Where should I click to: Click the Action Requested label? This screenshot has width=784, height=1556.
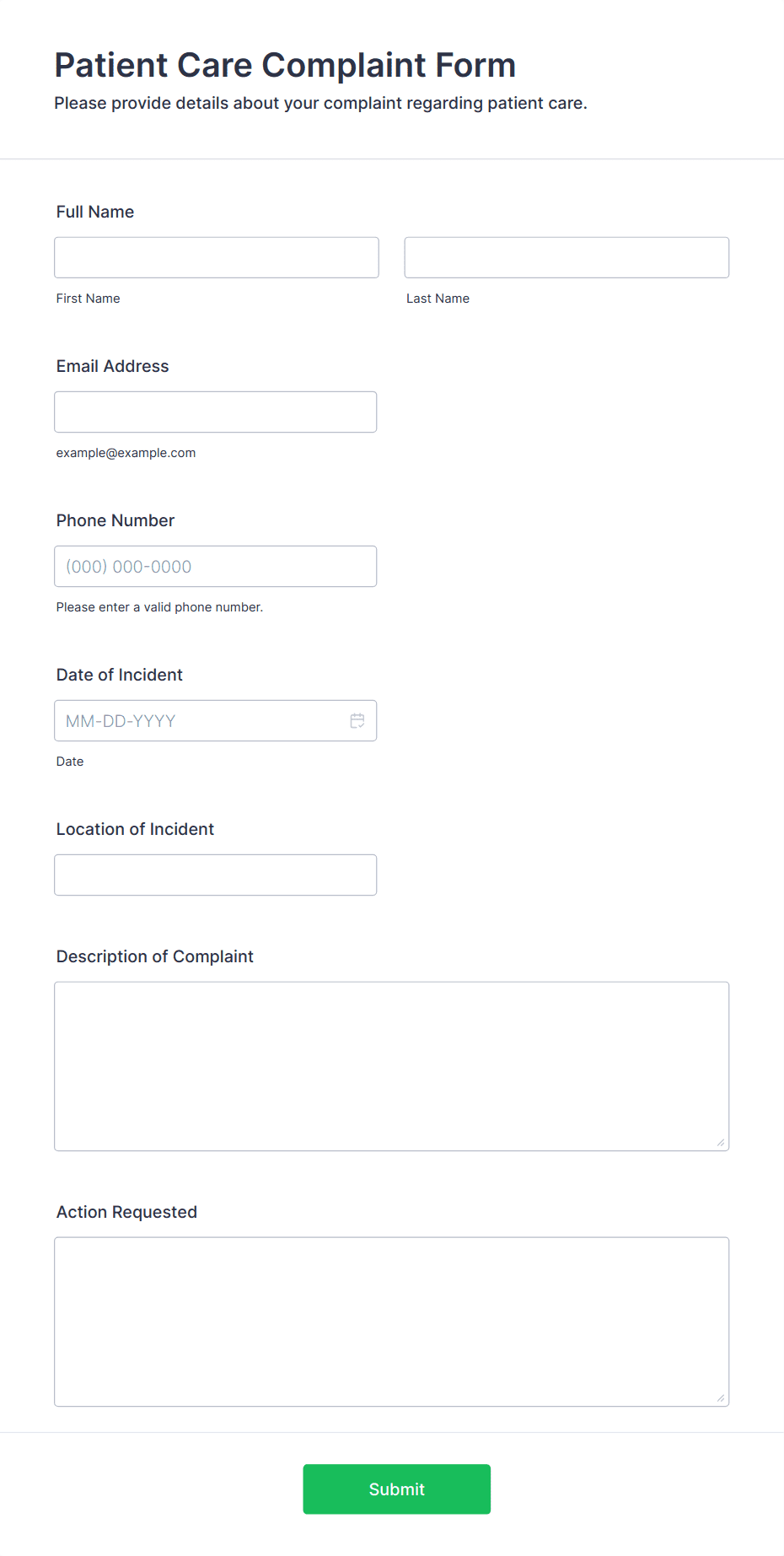[x=126, y=1212]
